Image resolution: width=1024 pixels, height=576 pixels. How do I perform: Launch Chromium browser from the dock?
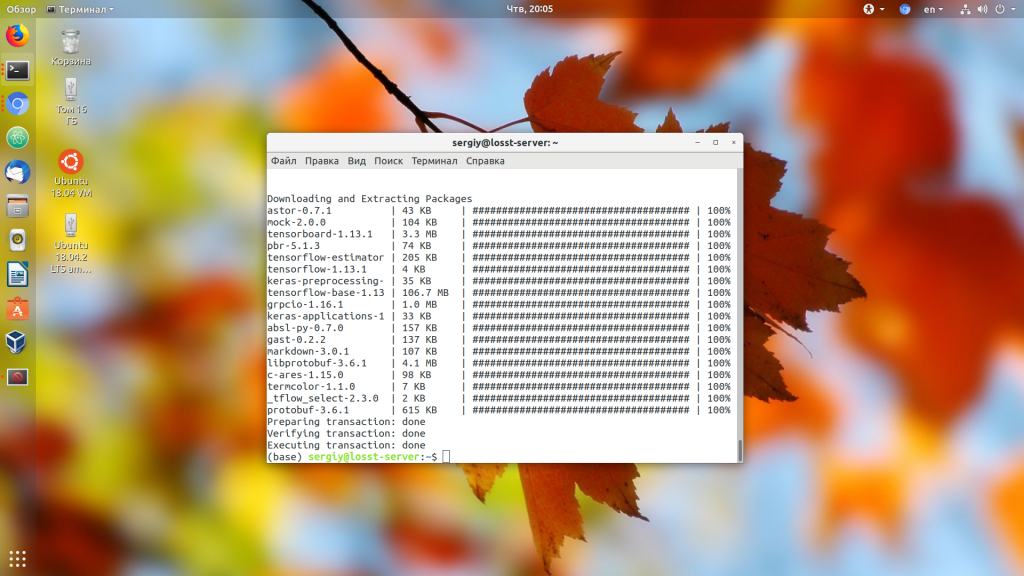point(17,104)
